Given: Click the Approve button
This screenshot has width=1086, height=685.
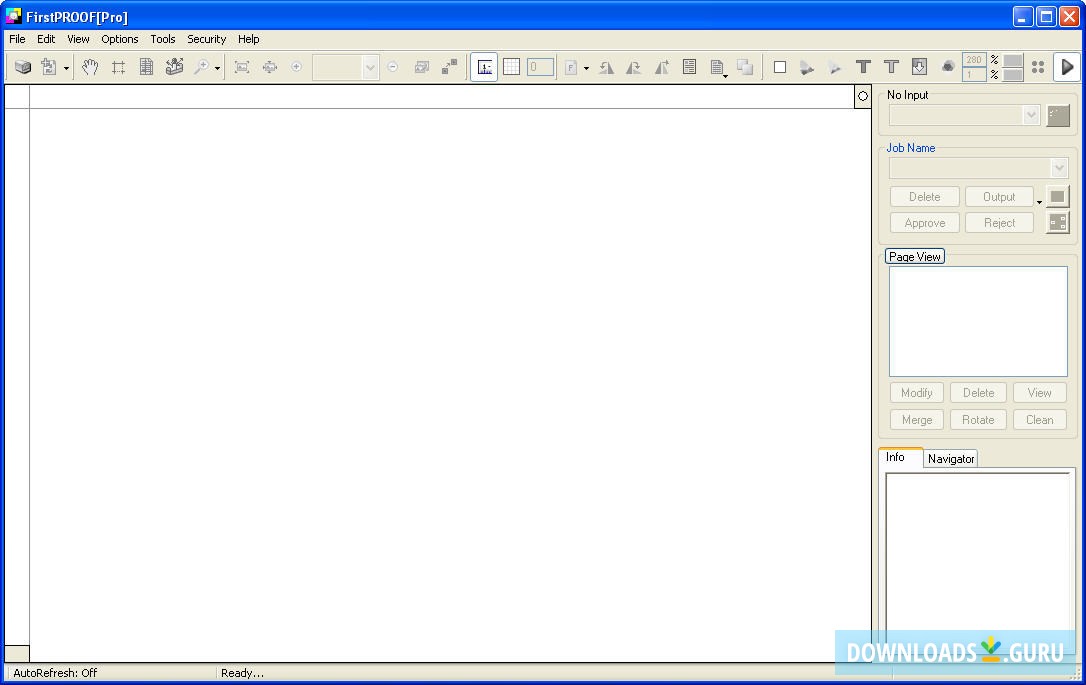Looking at the screenshot, I should [x=925, y=223].
